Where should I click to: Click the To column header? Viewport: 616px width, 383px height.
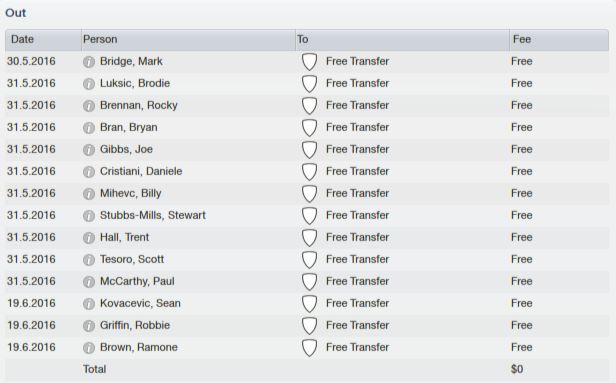(x=402, y=40)
